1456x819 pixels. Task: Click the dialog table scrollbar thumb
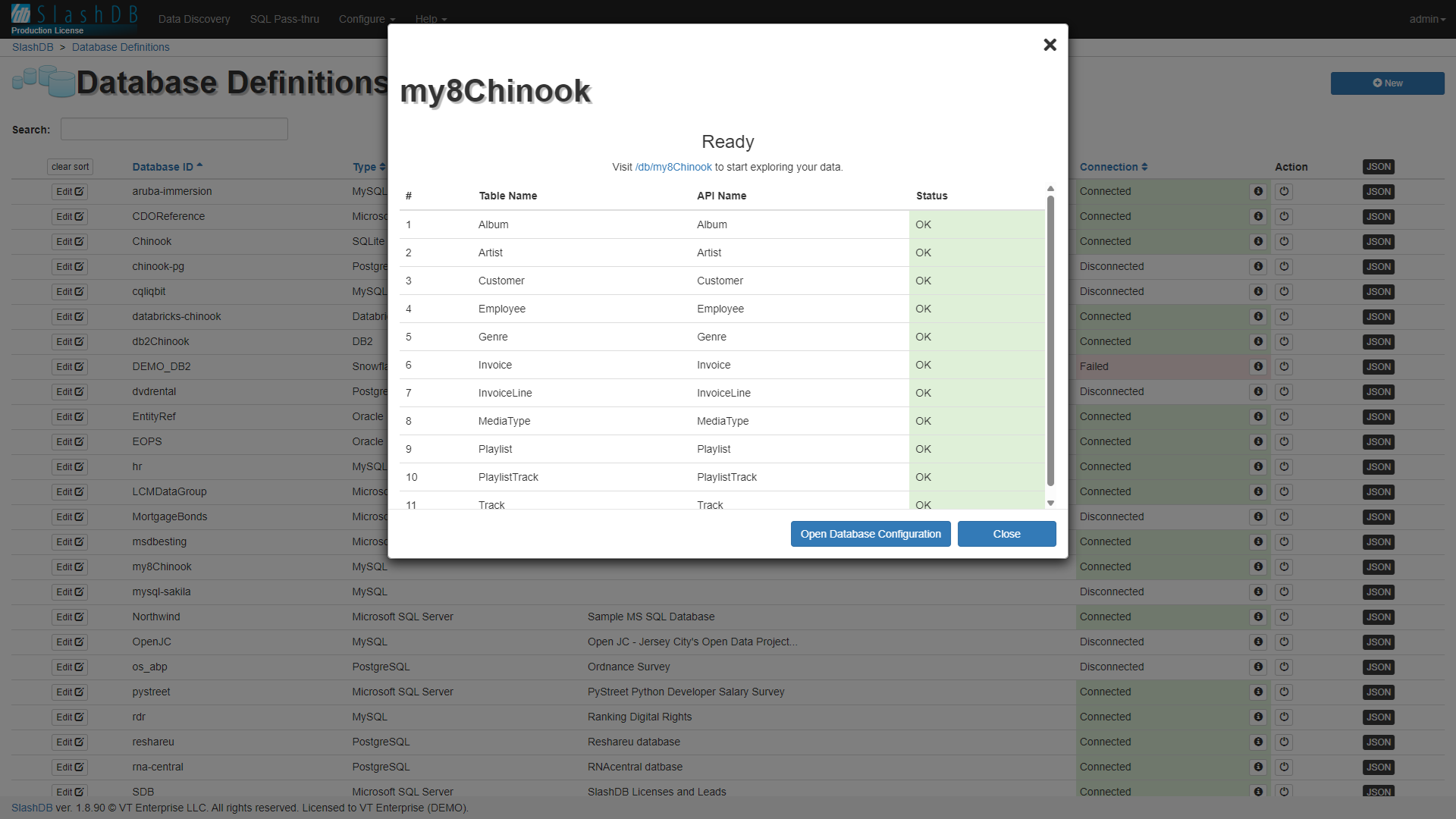(x=1050, y=340)
